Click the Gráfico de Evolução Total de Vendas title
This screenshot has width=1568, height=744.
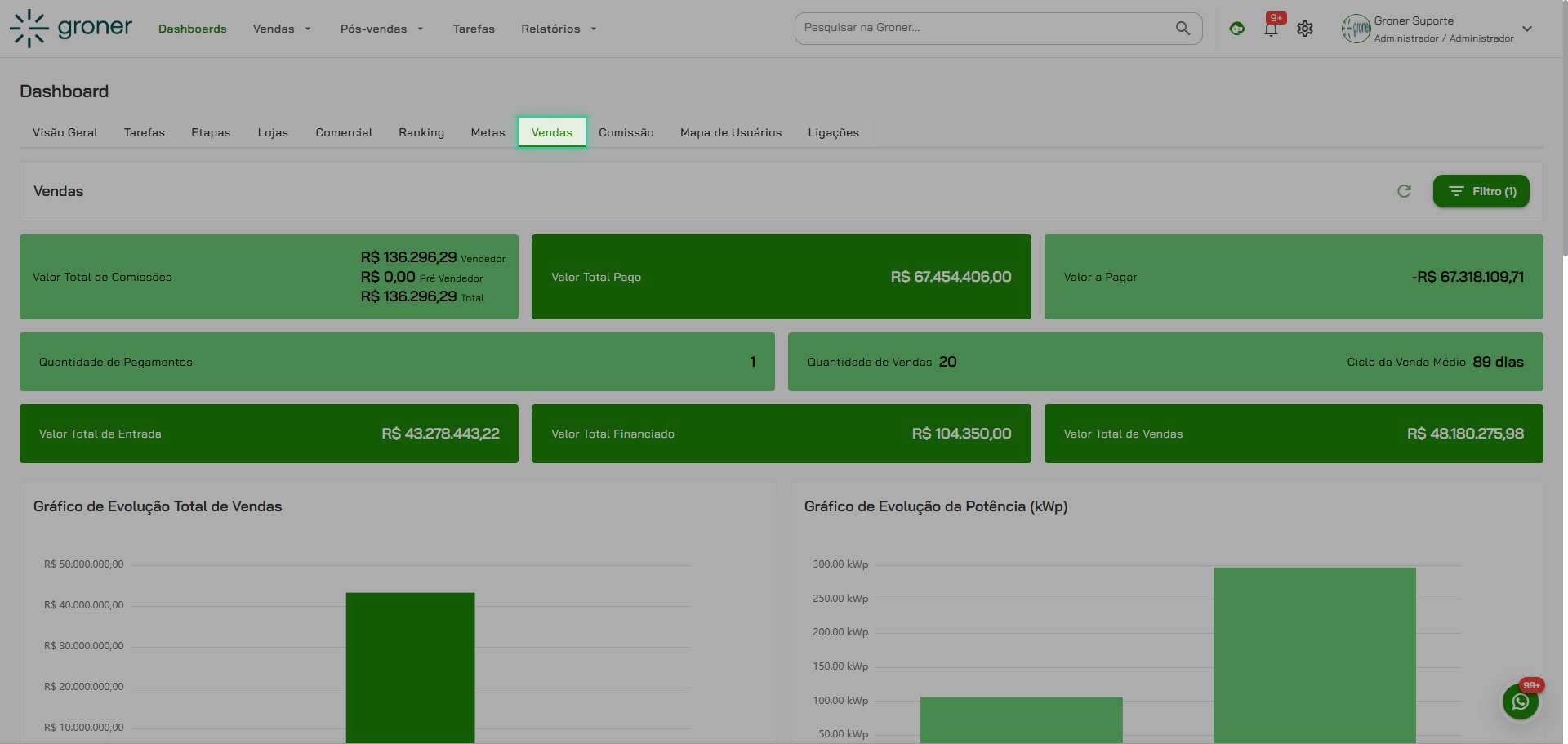pyautogui.click(x=158, y=506)
